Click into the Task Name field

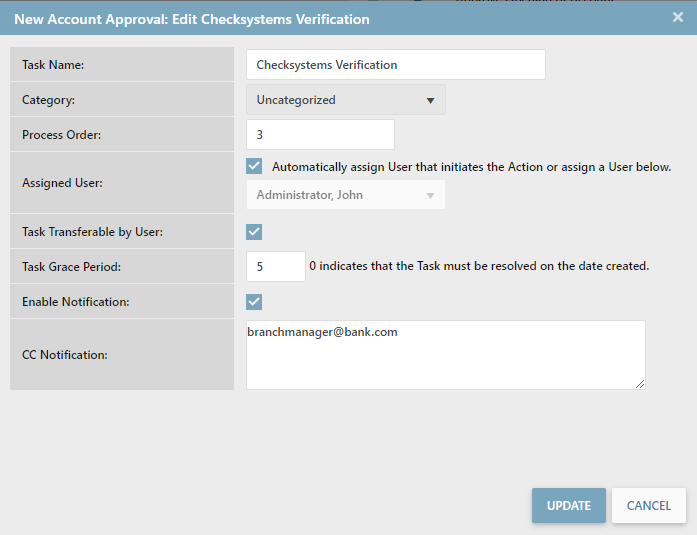pyautogui.click(x=395, y=65)
